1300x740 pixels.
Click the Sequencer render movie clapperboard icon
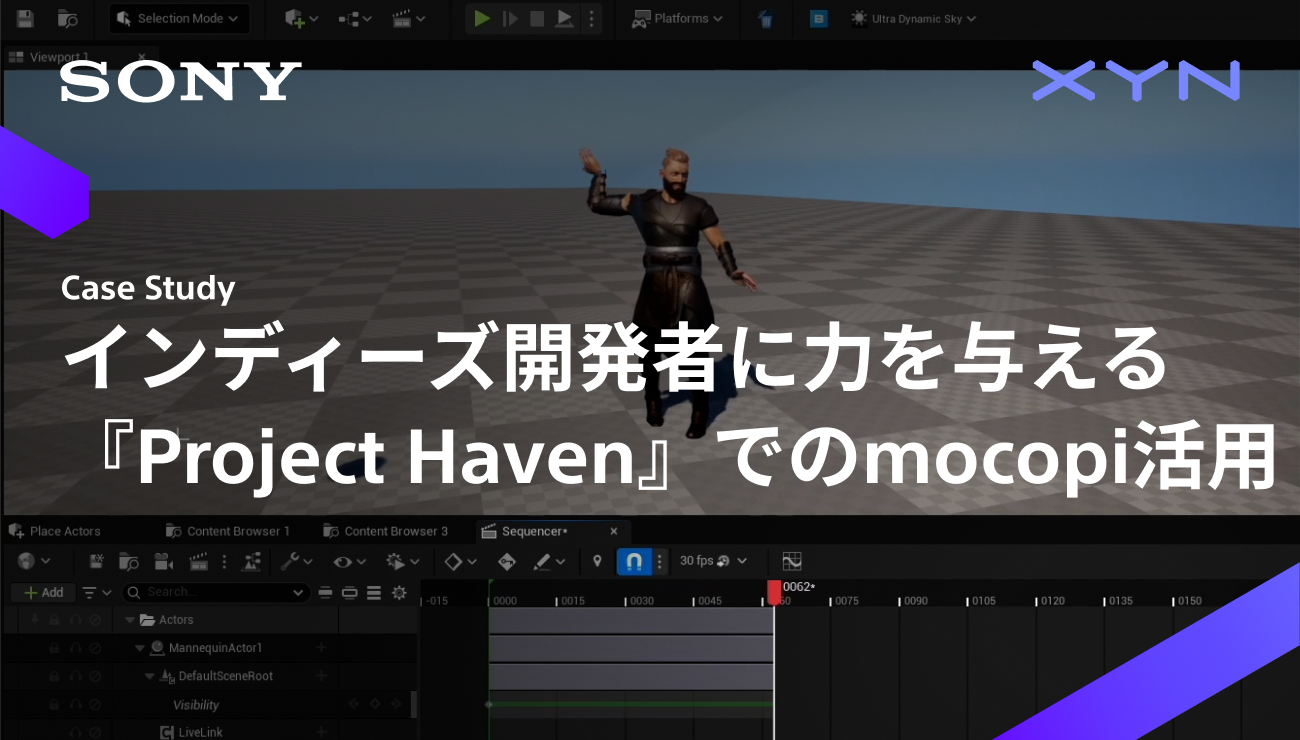pos(198,562)
